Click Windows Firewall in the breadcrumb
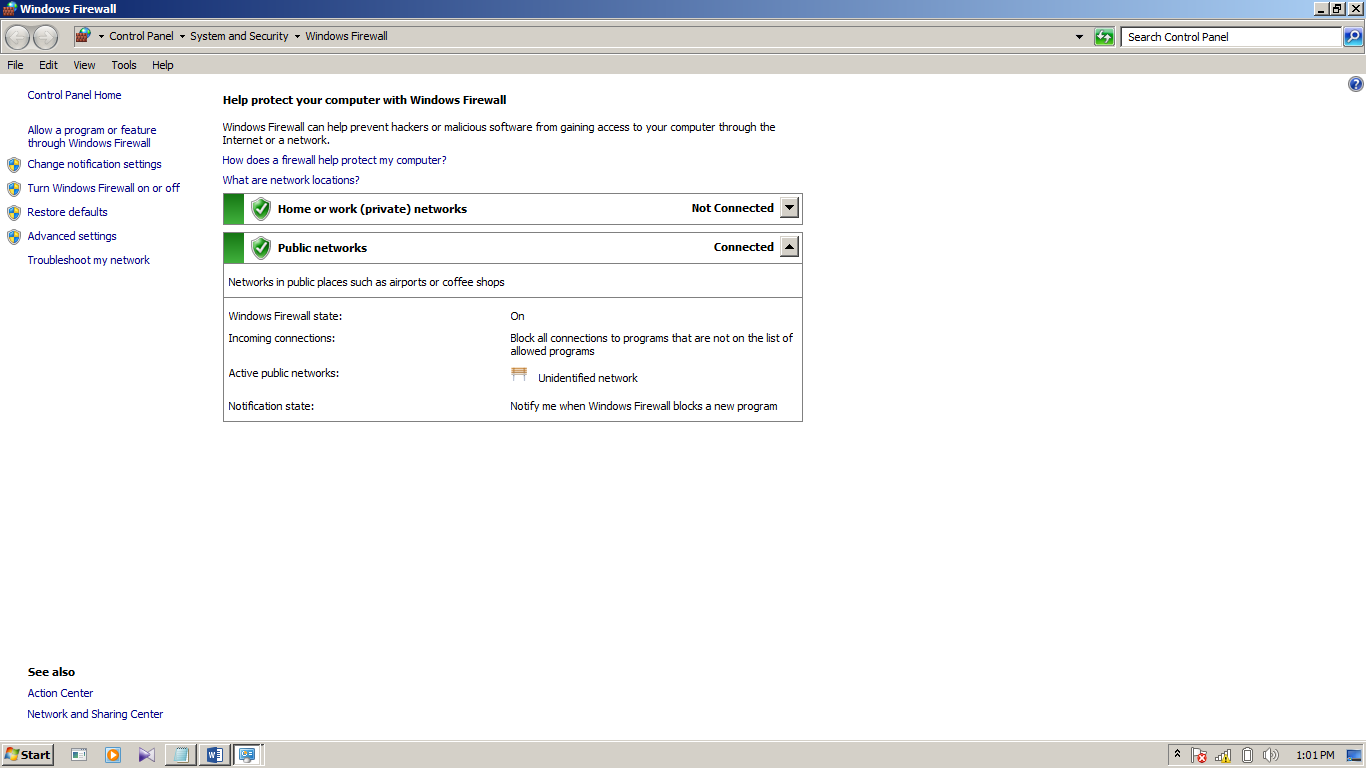The height and width of the screenshot is (768, 1366). pyautogui.click(x=346, y=36)
